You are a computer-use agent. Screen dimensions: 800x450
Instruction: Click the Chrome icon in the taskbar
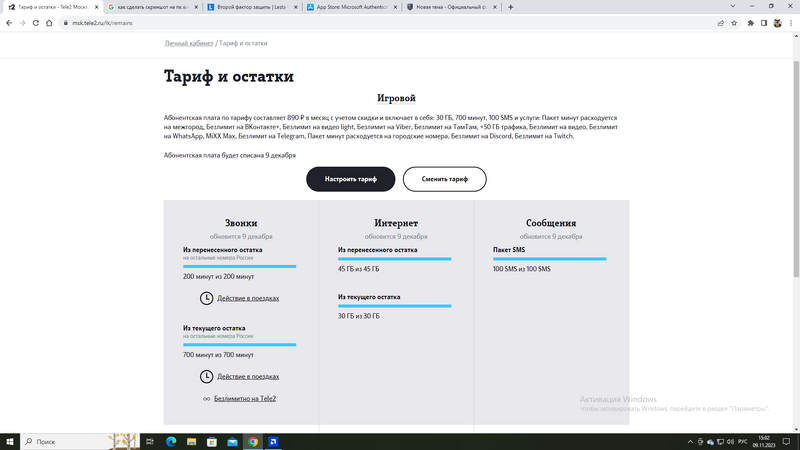point(253,441)
